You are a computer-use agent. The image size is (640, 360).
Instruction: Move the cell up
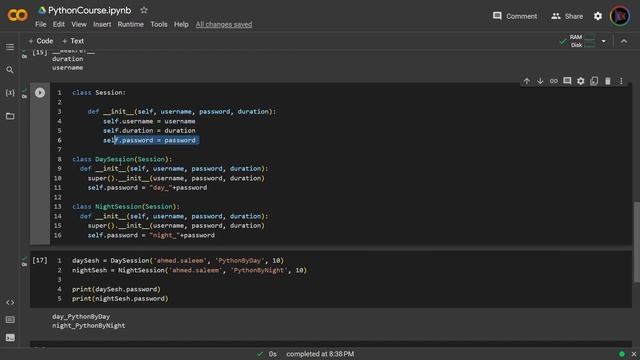pos(527,81)
